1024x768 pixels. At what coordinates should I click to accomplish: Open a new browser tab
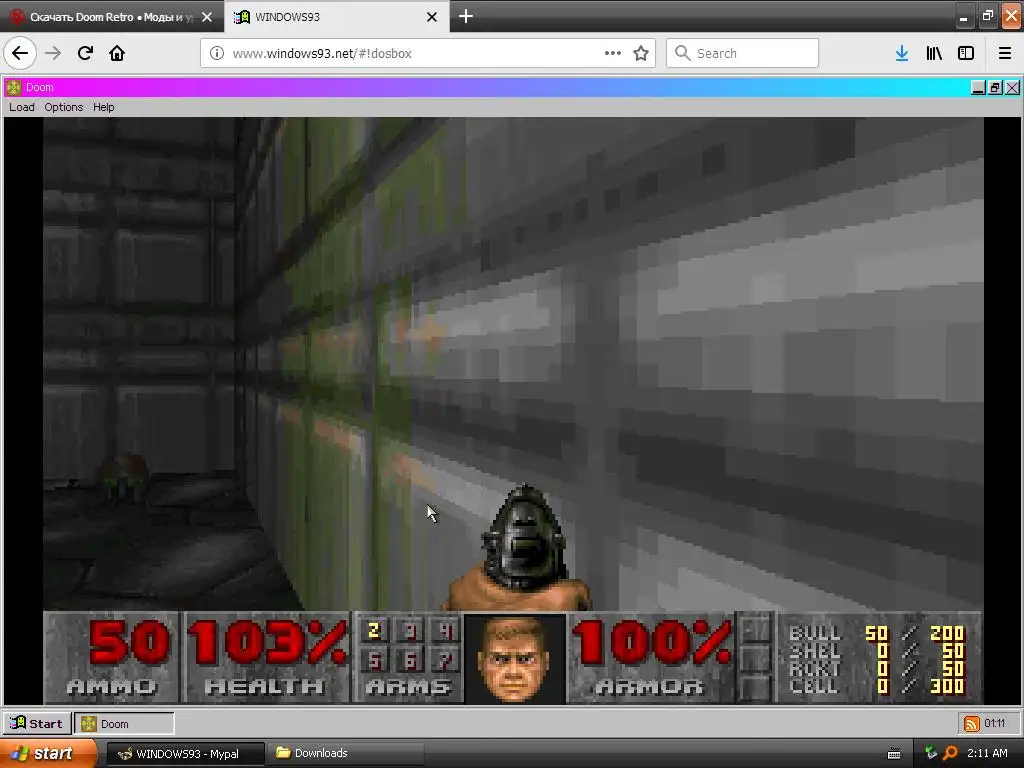[466, 16]
